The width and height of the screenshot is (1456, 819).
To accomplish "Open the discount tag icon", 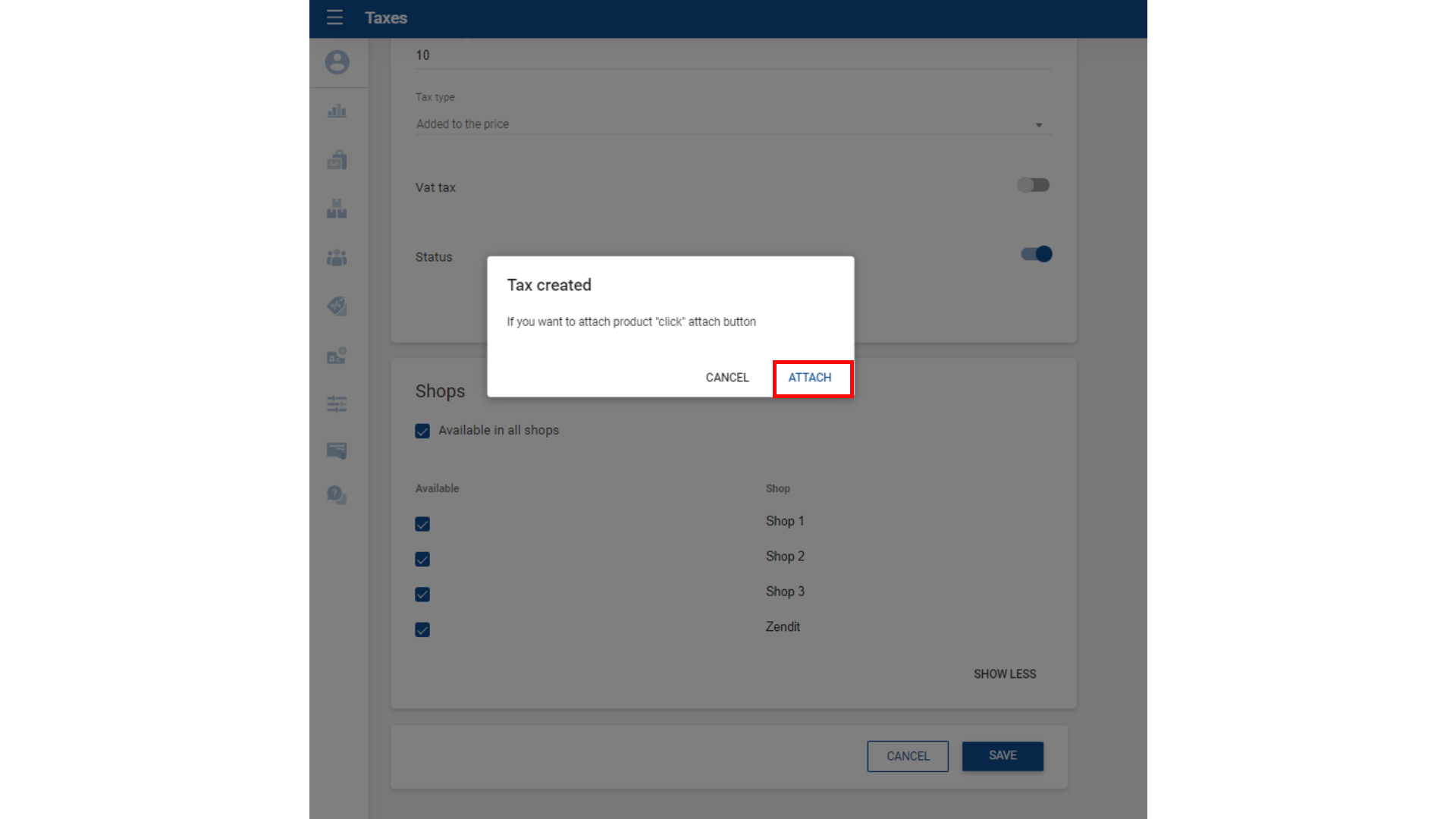I will (x=337, y=306).
